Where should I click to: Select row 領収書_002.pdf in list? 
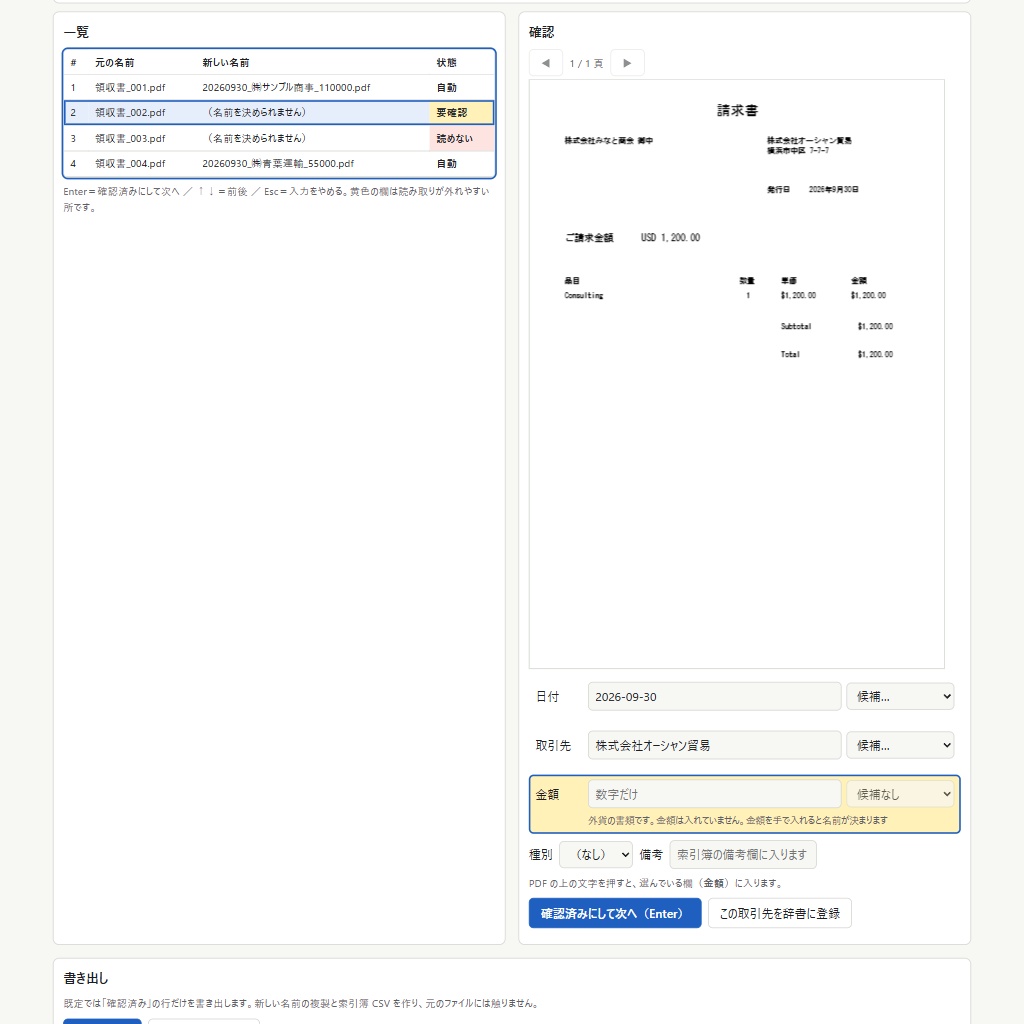tap(280, 112)
